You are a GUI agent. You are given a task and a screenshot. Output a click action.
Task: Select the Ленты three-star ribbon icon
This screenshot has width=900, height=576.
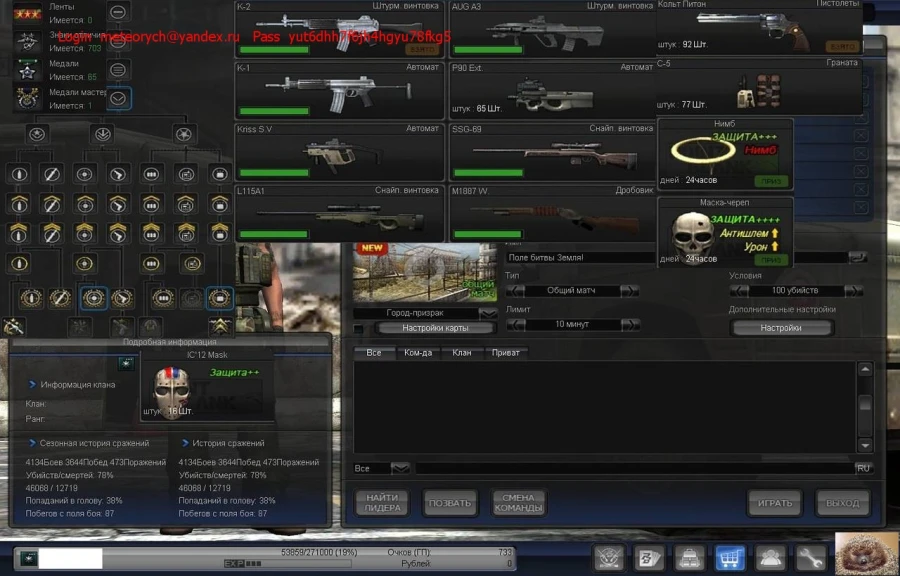(28, 13)
